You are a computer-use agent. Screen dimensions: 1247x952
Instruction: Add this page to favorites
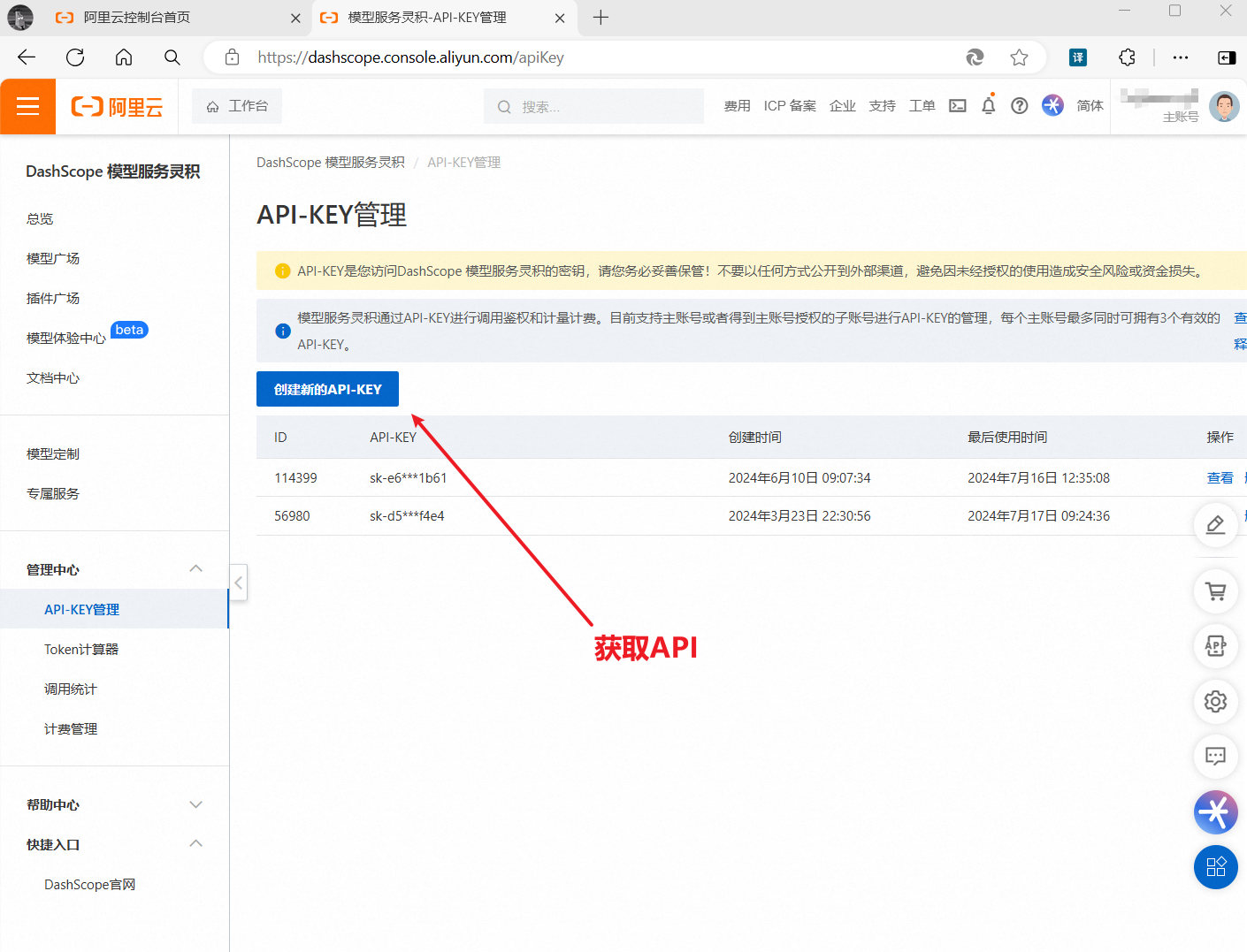coord(1019,57)
